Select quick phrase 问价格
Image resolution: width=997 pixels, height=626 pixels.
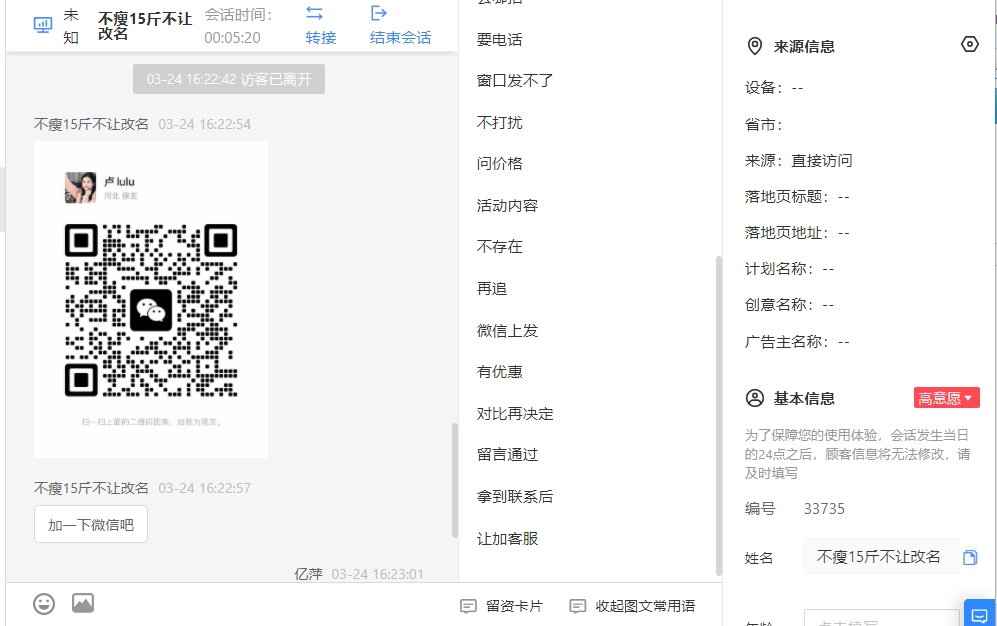point(499,163)
